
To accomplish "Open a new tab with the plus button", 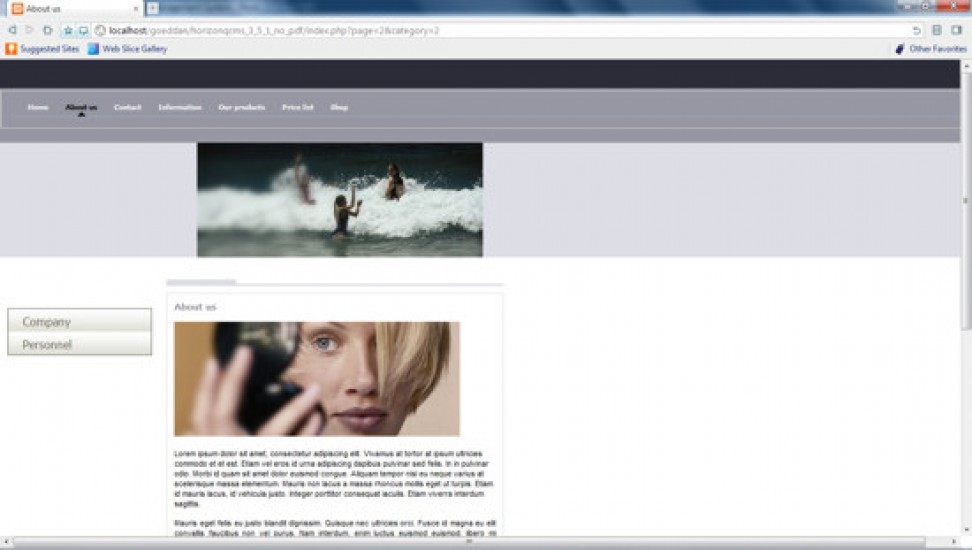I will (x=152, y=8).
